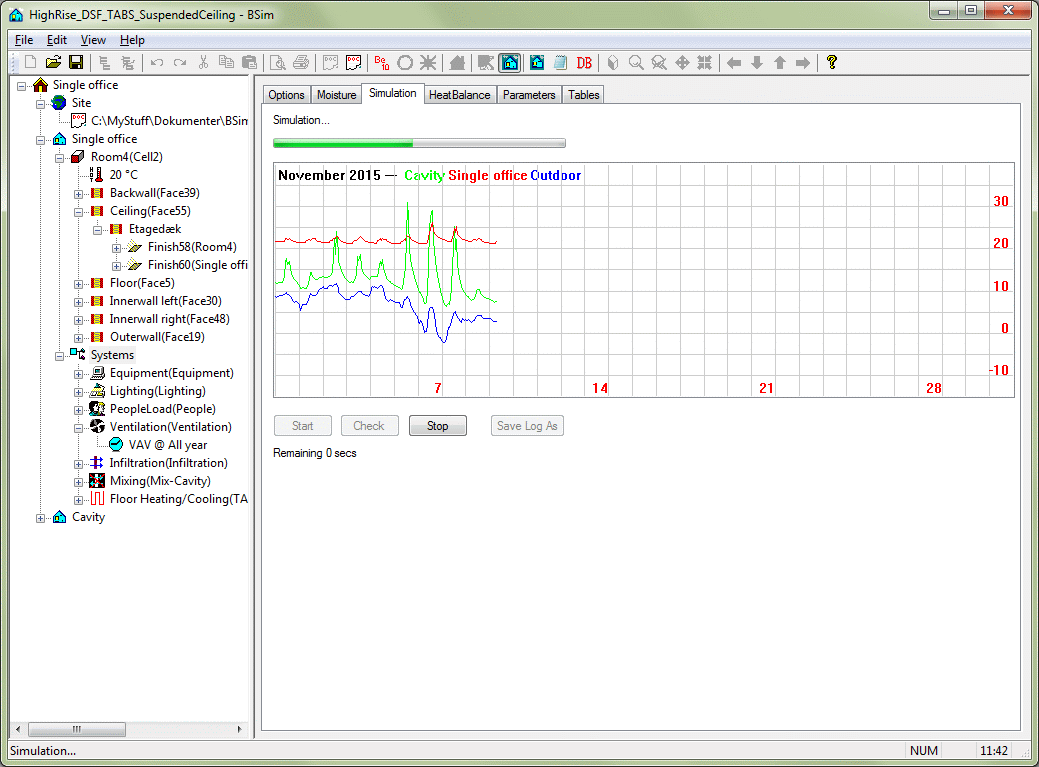The height and width of the screenshot is (767, 1039).
Task: Click the down arrow toolbar icon
Action: [757, 62]
